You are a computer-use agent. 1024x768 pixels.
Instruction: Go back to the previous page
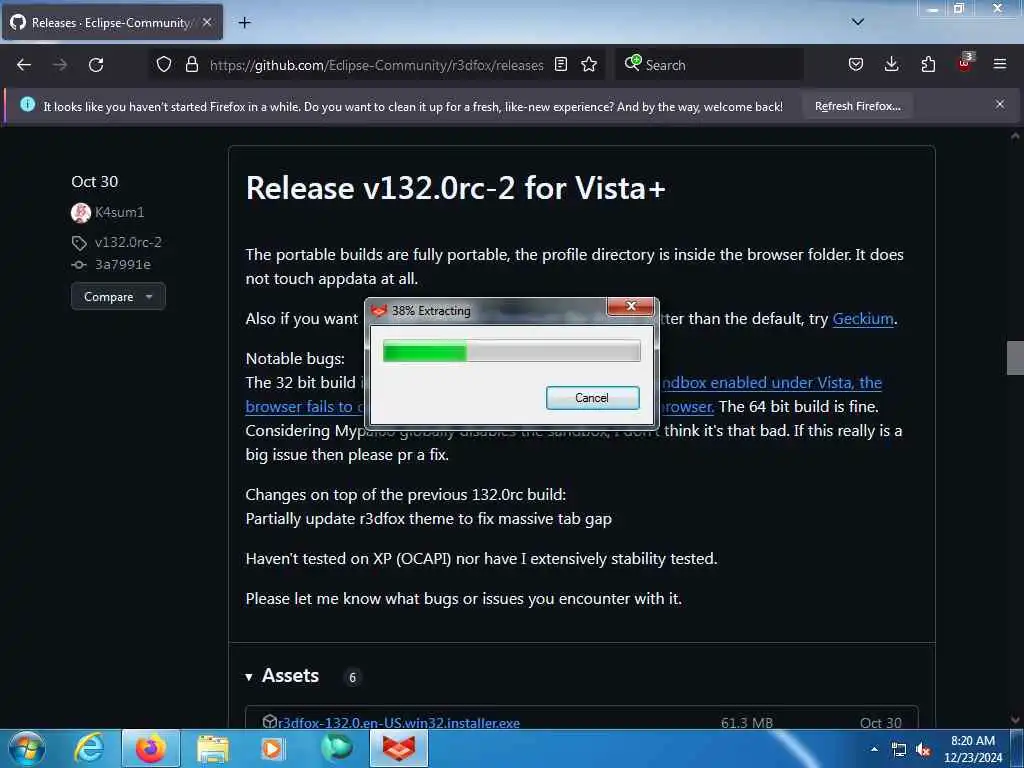click(x=24, y=65)
